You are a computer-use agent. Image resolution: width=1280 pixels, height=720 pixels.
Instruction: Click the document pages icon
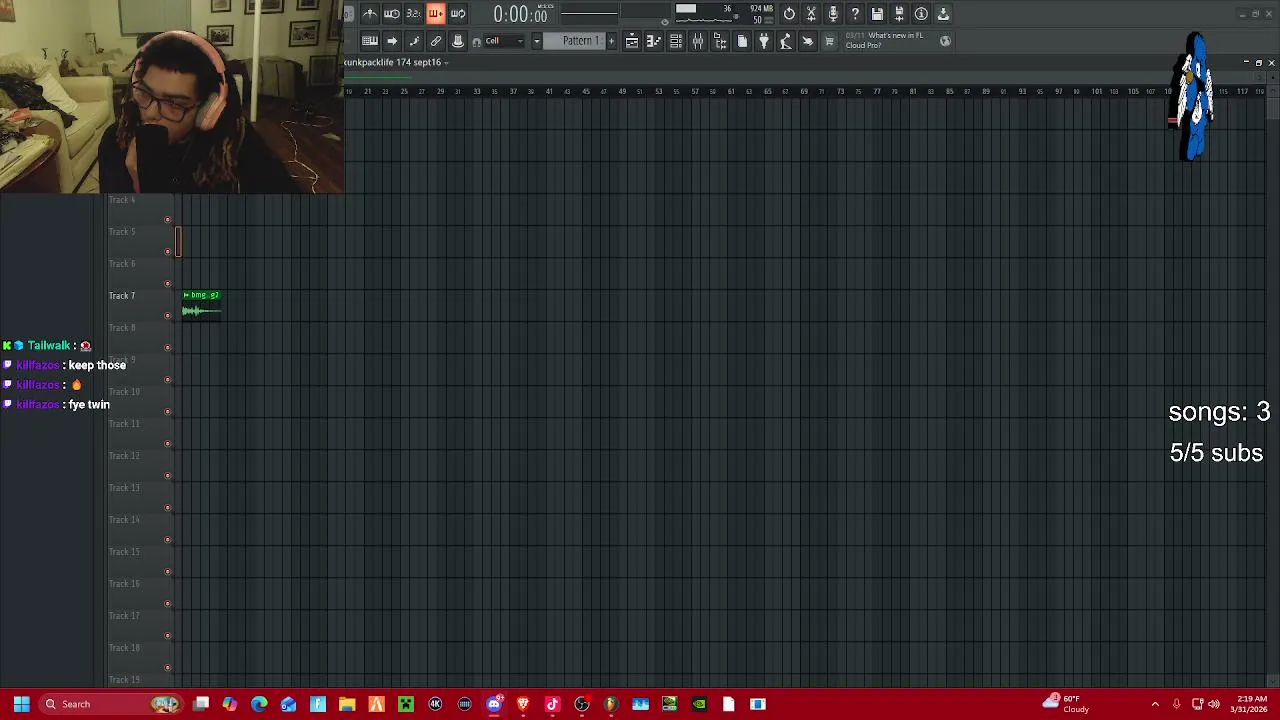[x=742, y=41]
